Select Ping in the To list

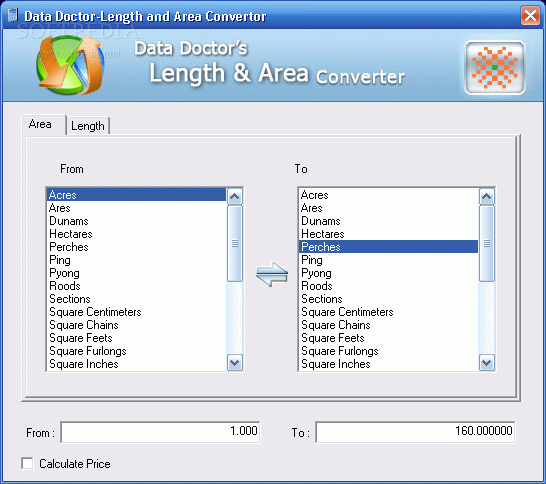tap(389, 260)
